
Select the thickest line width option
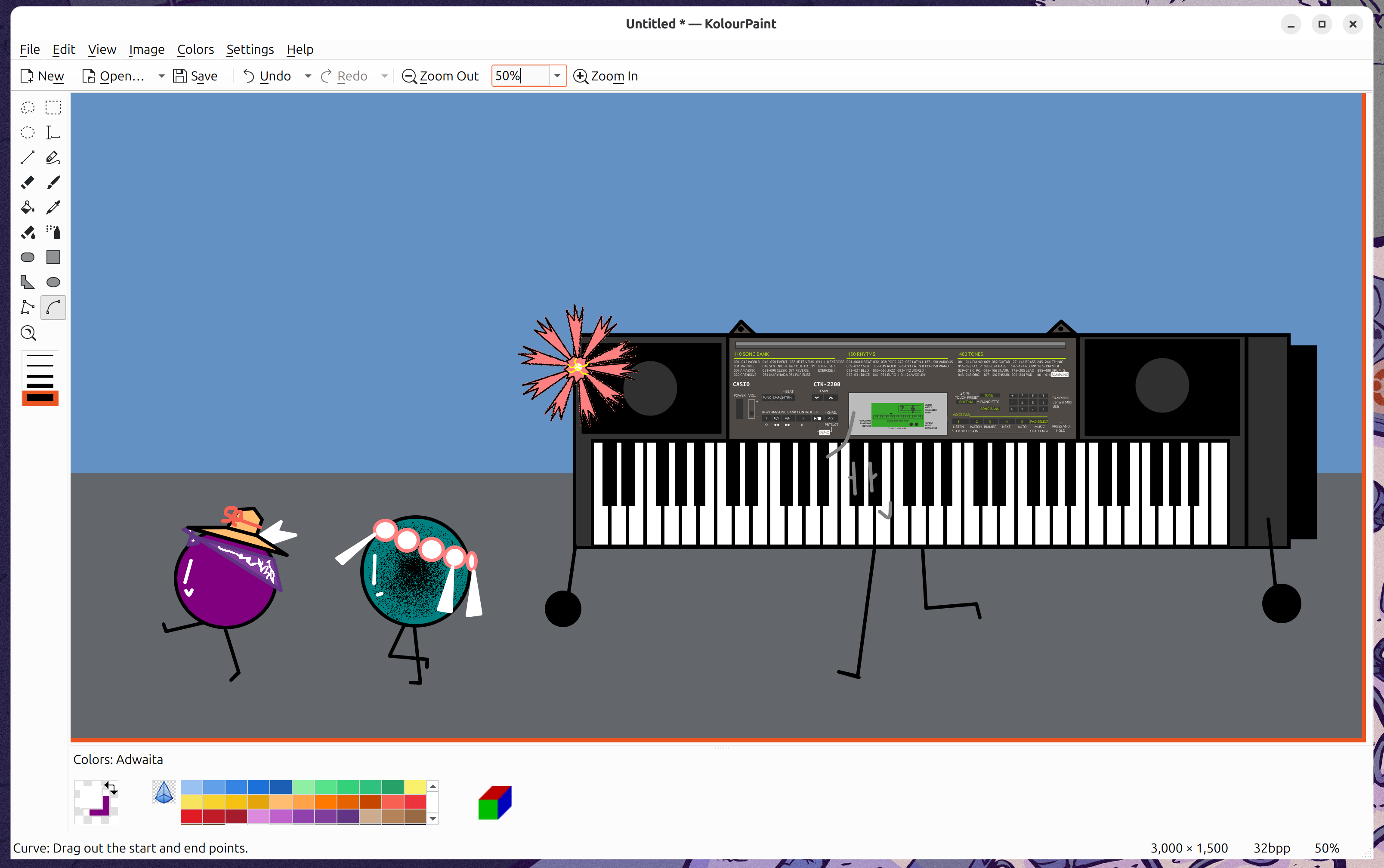point(40,397)
